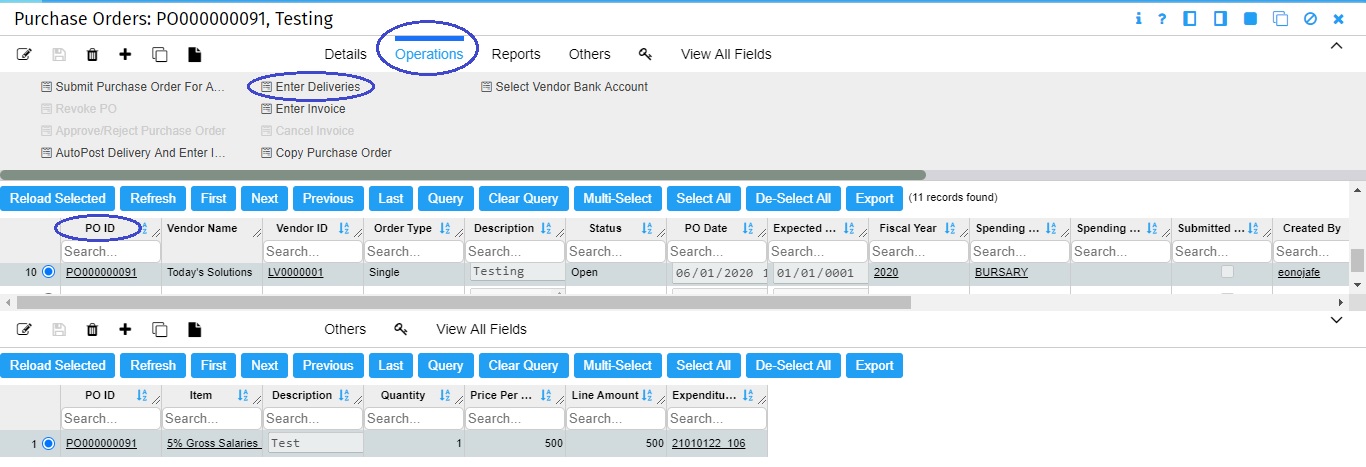Open View All Fields in the top panel
1366x467 pixels.
[726, 54]
